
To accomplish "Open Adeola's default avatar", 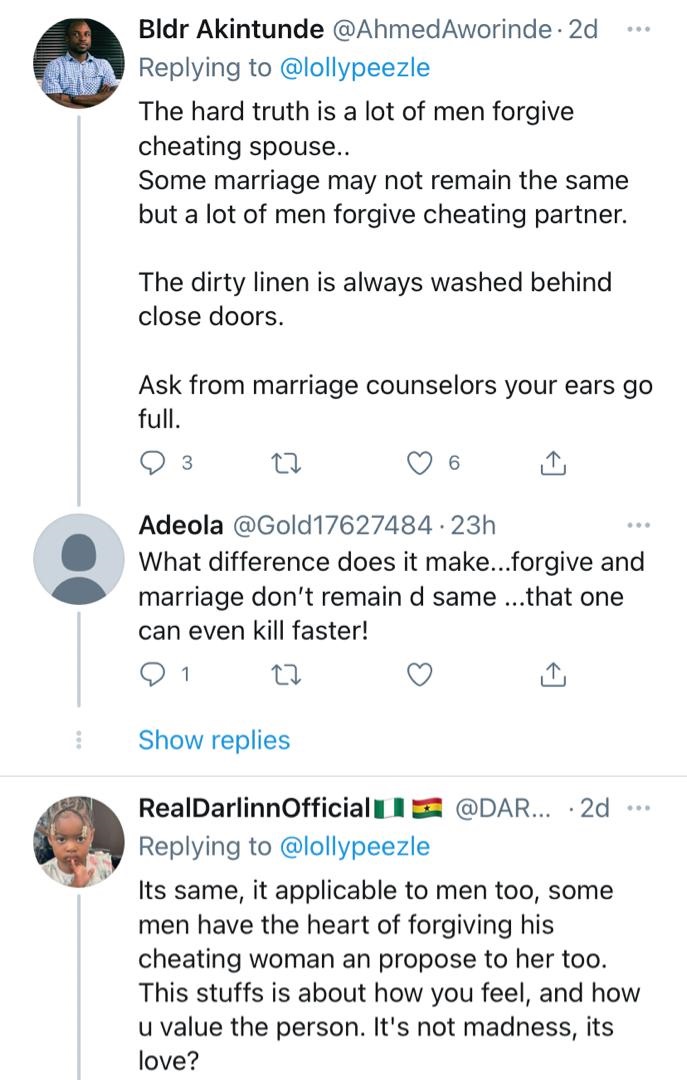I will point(78,559).
